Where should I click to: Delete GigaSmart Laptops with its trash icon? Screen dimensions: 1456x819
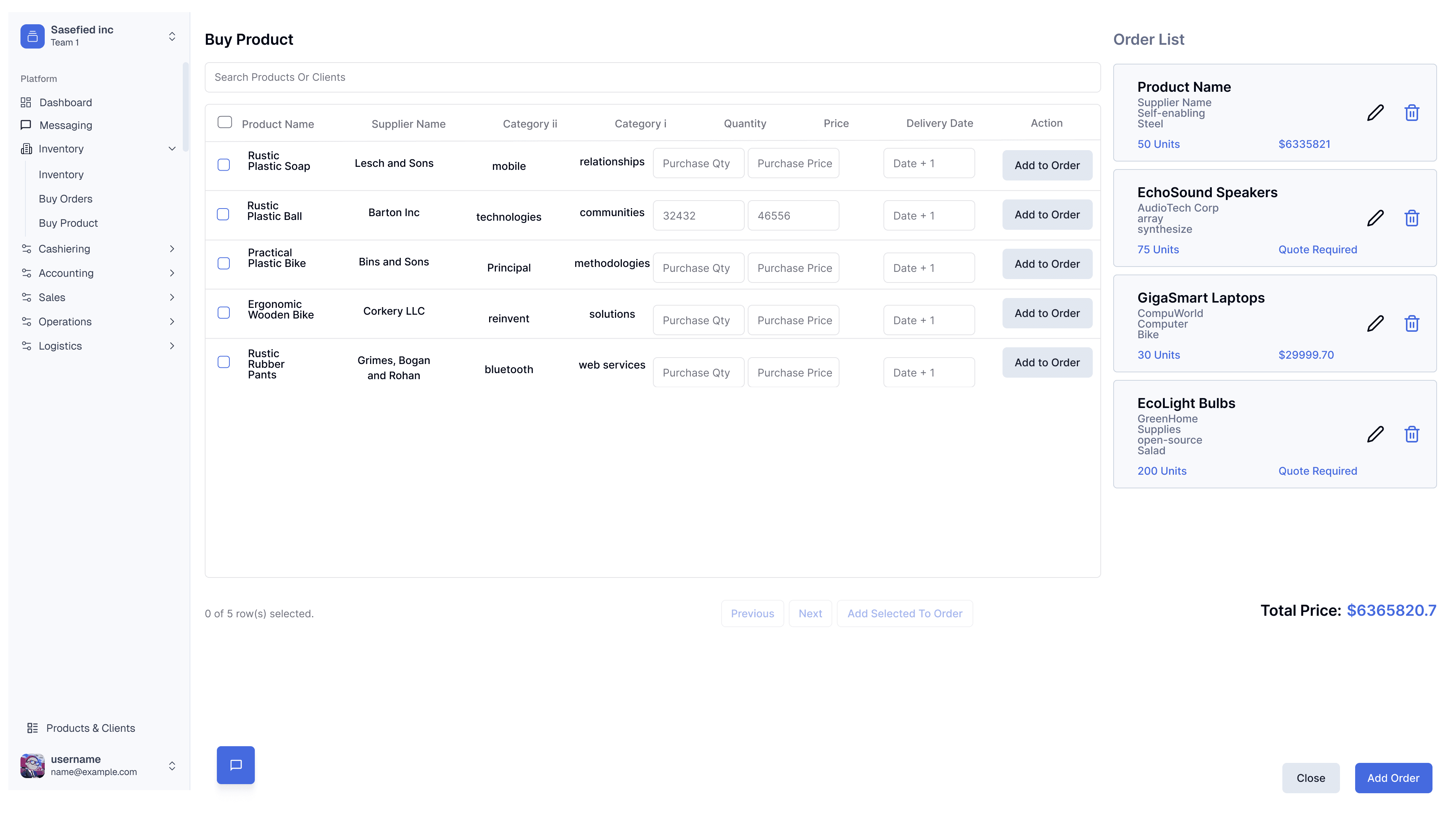click(1411, 323)
